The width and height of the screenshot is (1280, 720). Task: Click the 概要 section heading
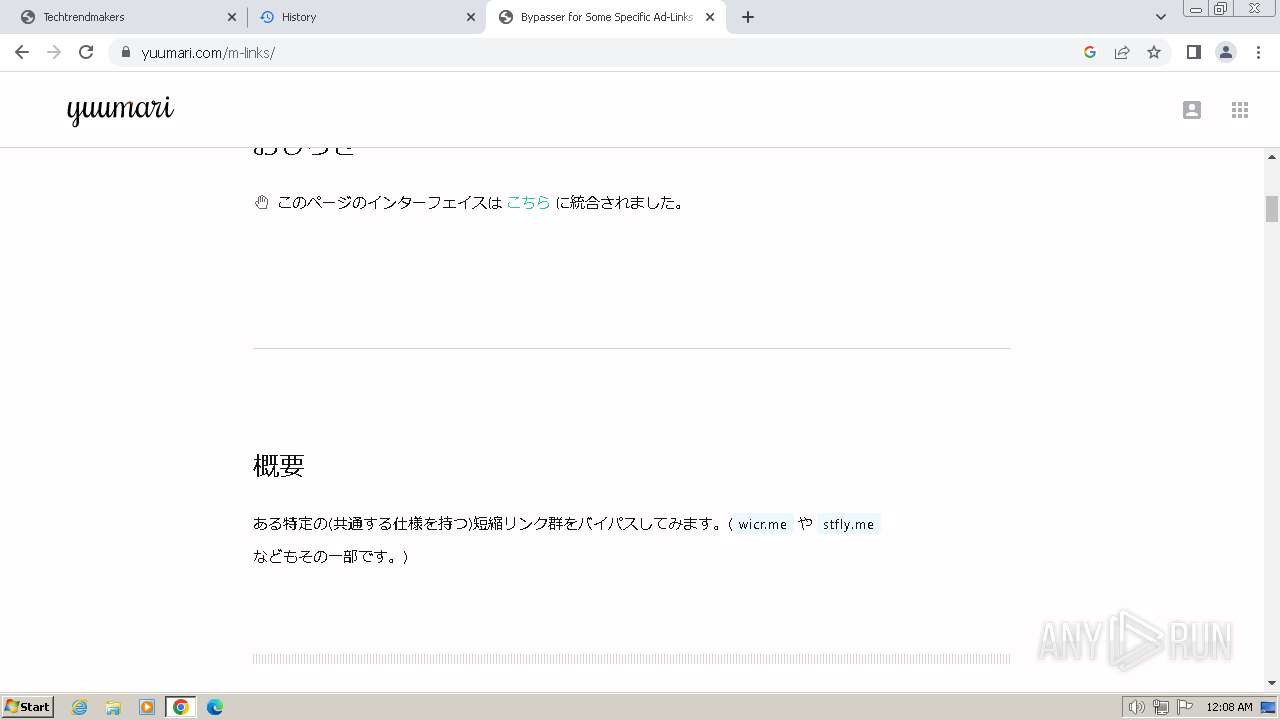click(278, 465)
